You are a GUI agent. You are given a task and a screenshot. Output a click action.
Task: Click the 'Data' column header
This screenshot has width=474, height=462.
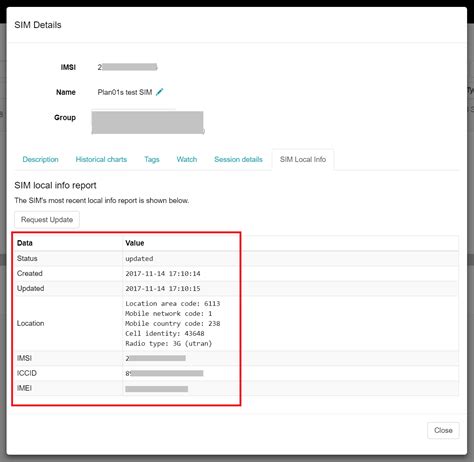pos(25,243)
